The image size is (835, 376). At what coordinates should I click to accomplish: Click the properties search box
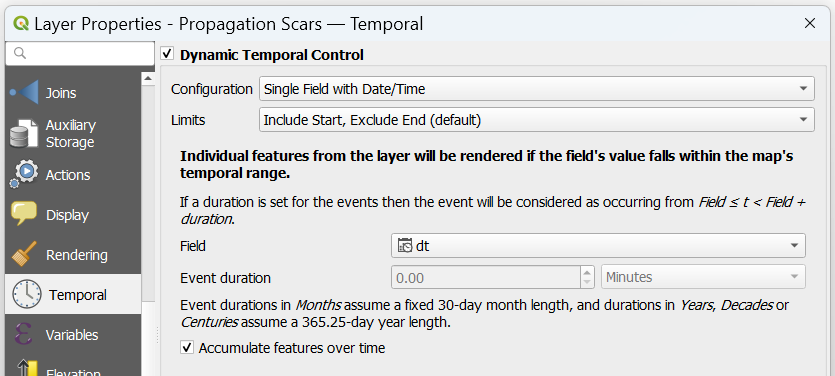[80, 53]
